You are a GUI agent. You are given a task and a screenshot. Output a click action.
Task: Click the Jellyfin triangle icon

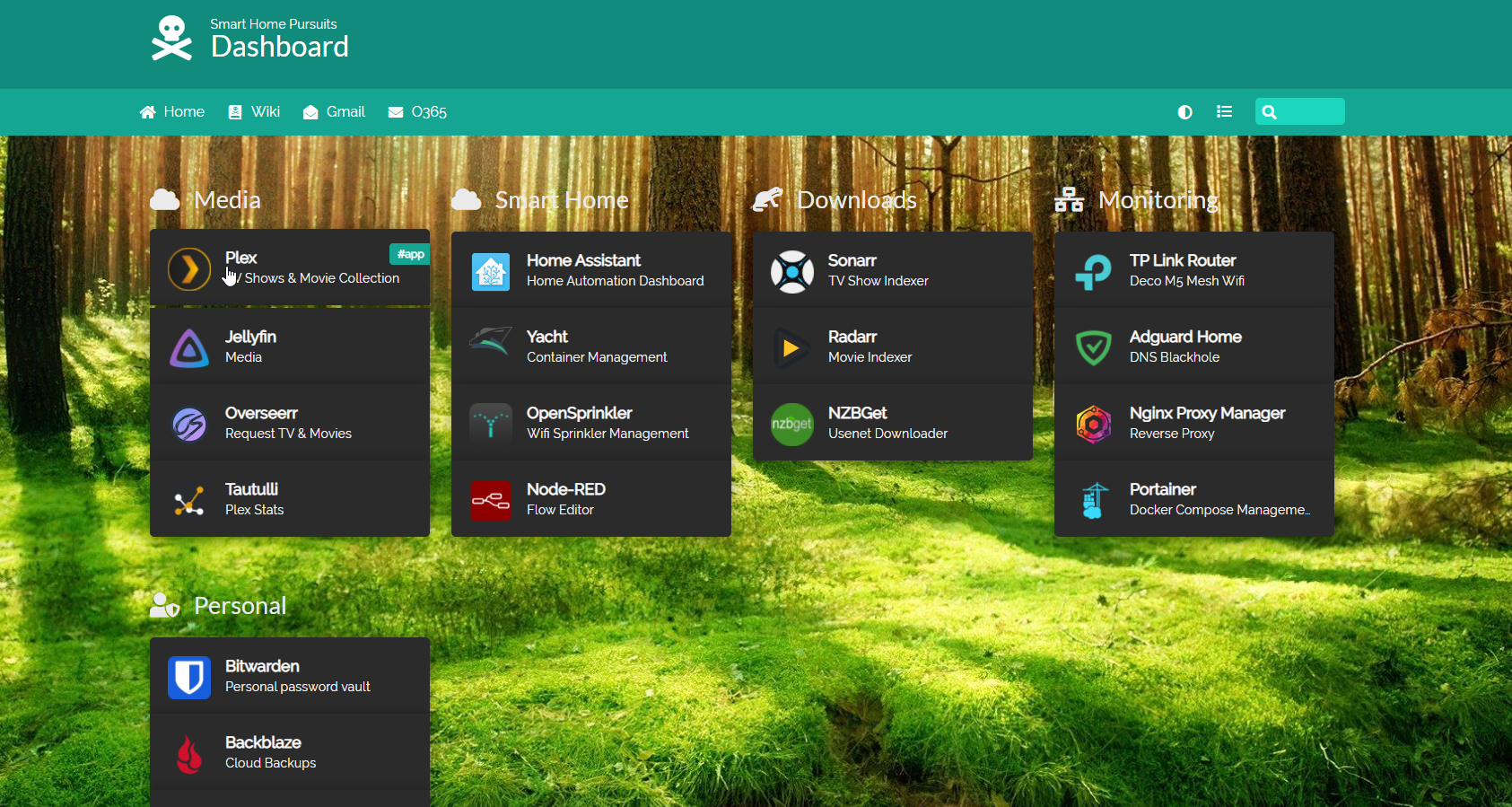coord(189,347)
